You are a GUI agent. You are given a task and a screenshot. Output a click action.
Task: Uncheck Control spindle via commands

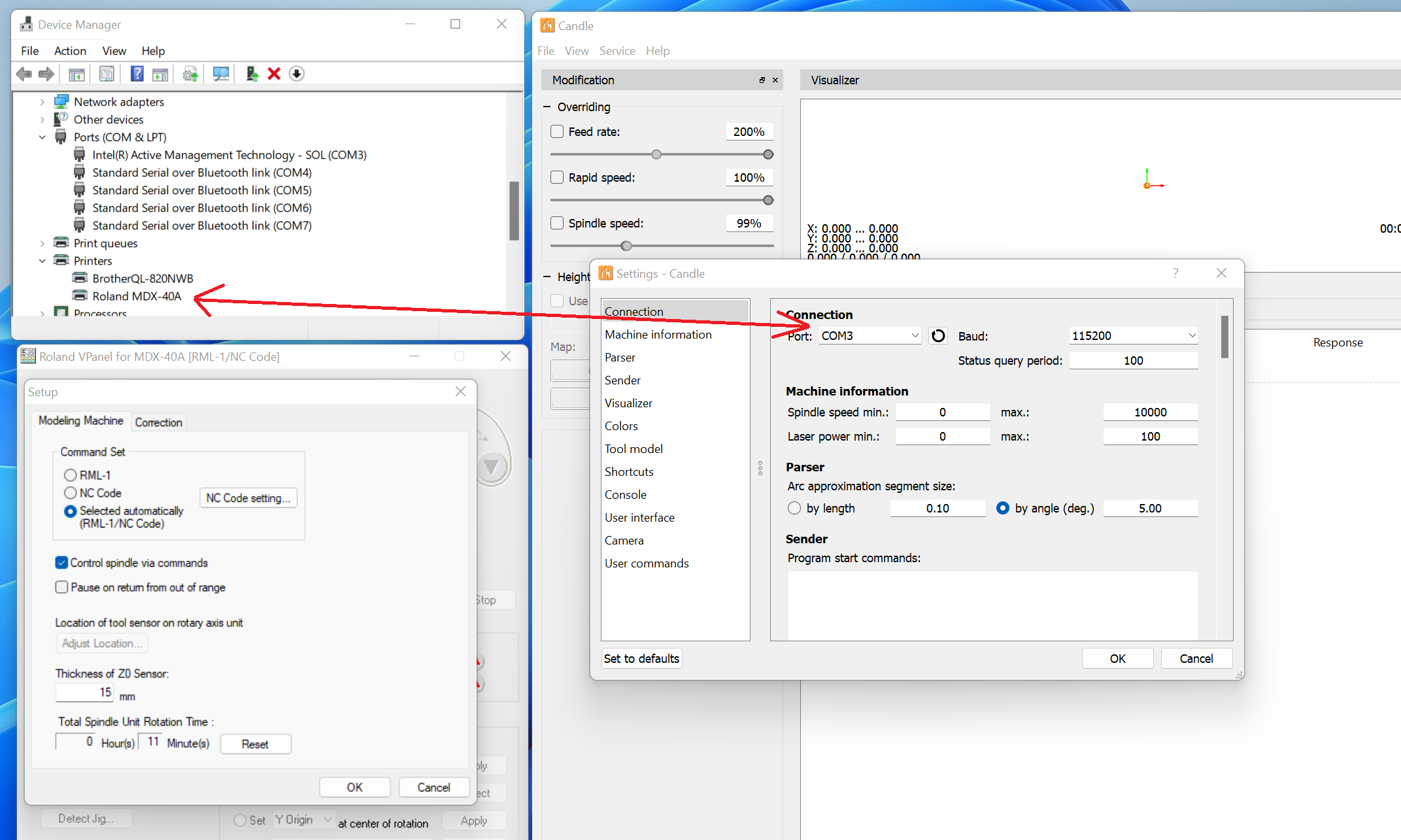pyautogui.click(x=61, y=563)
